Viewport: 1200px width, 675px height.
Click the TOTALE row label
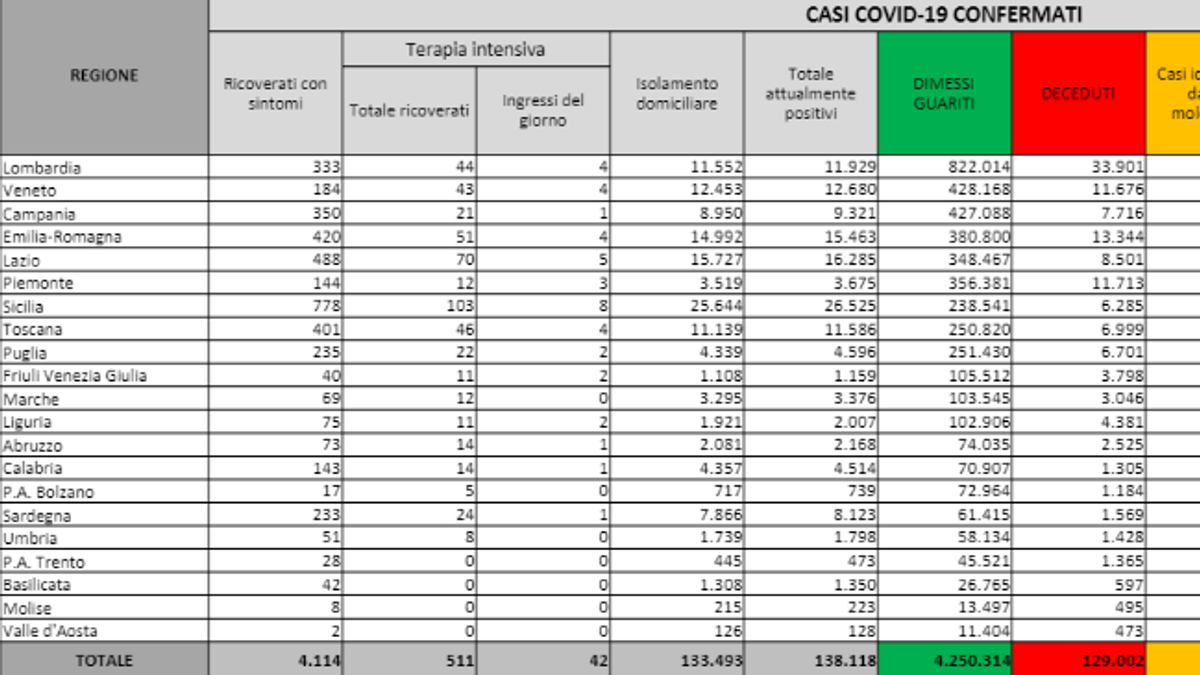104,660
